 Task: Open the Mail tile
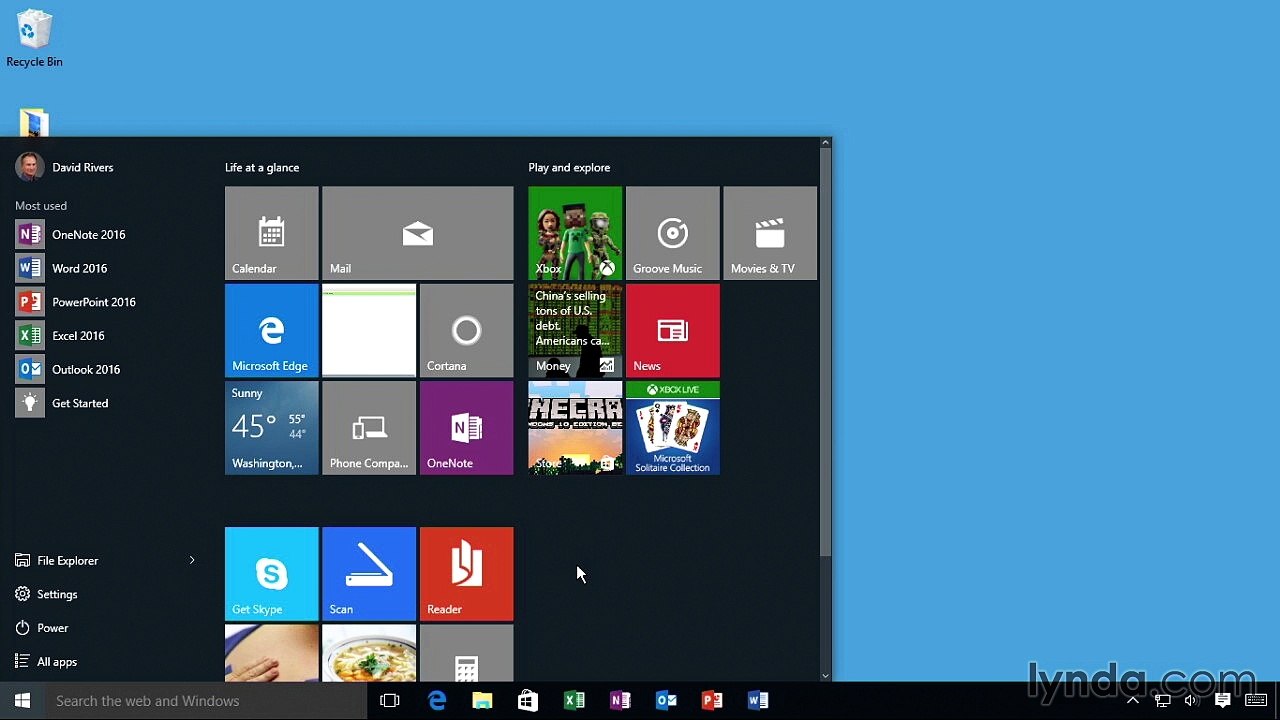click(x=418, y=233)
